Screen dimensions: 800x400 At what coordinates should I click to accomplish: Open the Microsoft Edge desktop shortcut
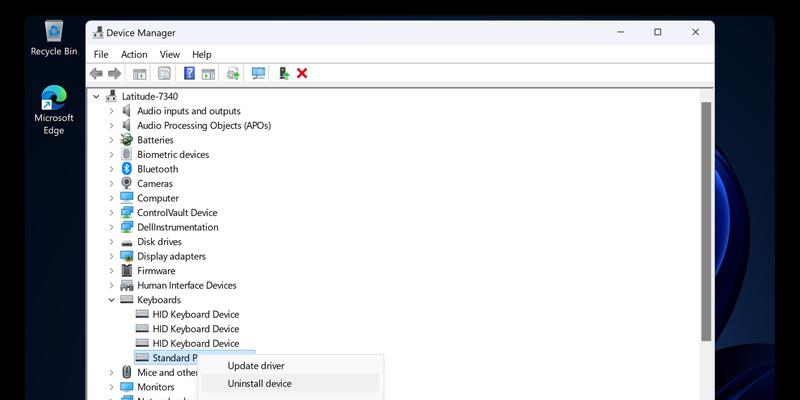click(54, 110)
